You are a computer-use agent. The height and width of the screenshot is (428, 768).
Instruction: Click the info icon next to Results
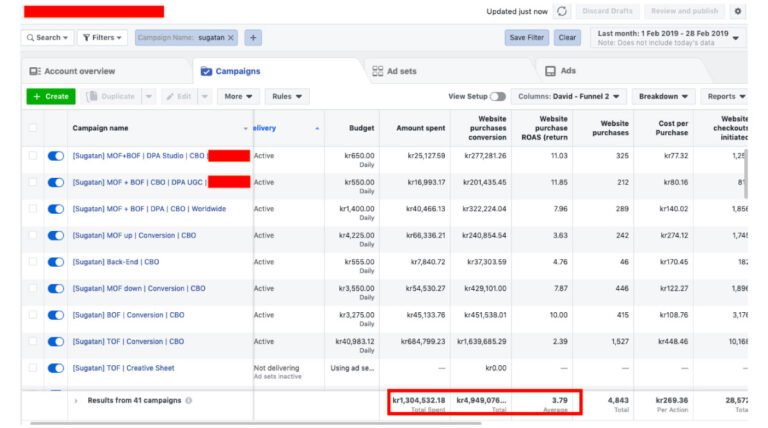point(189,401)
